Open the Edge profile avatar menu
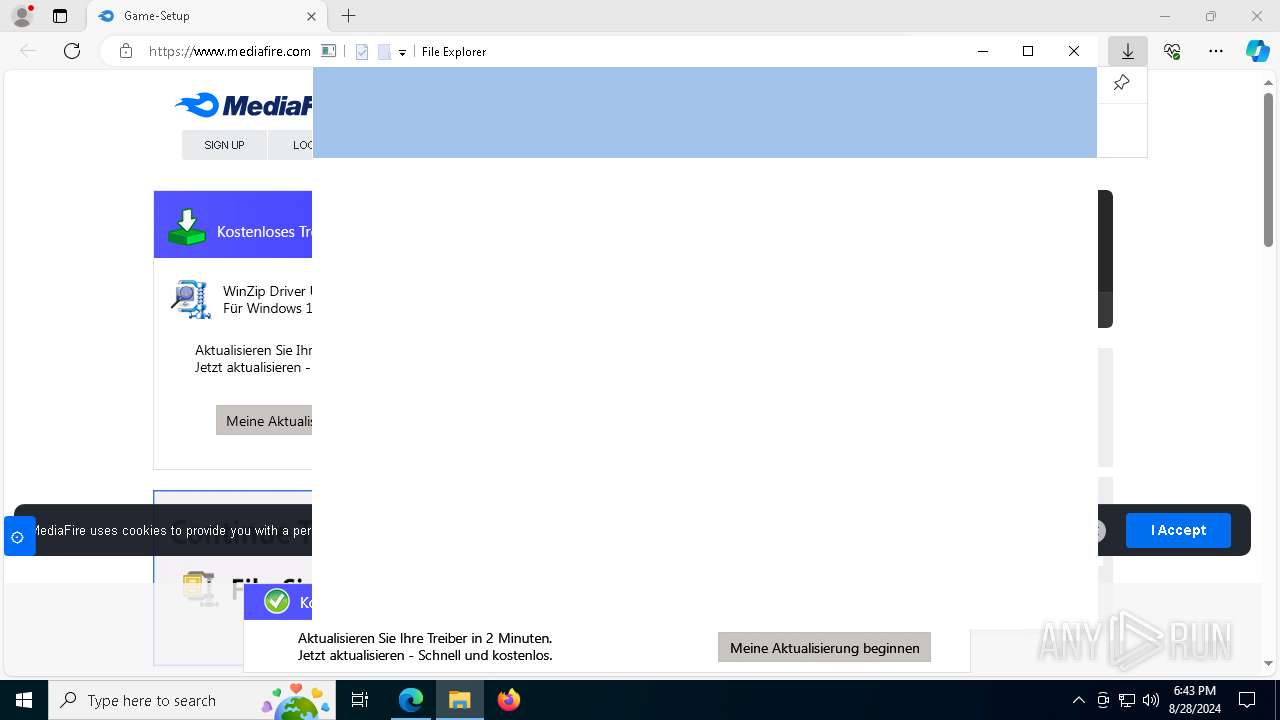Viewport: 1280px width, 720px height. tap(22, 16)
